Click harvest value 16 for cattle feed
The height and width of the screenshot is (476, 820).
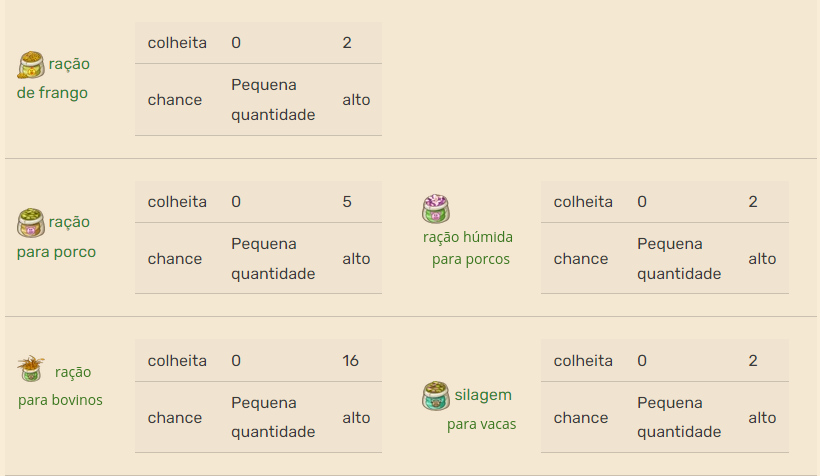(x=350, y=361)
